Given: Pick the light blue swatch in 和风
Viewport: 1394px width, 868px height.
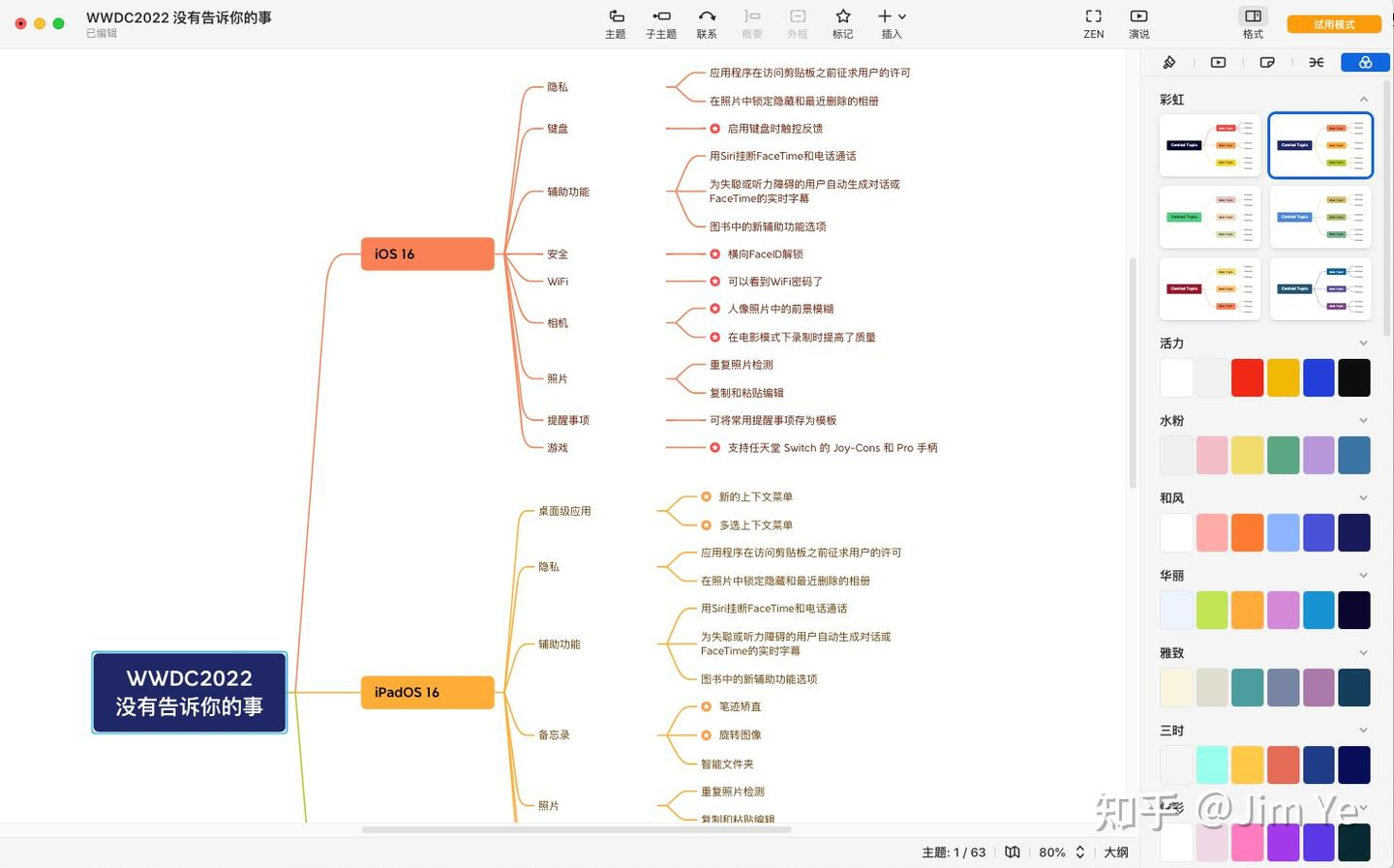Looking at the screenshot, I should (x=1283, y=532).
